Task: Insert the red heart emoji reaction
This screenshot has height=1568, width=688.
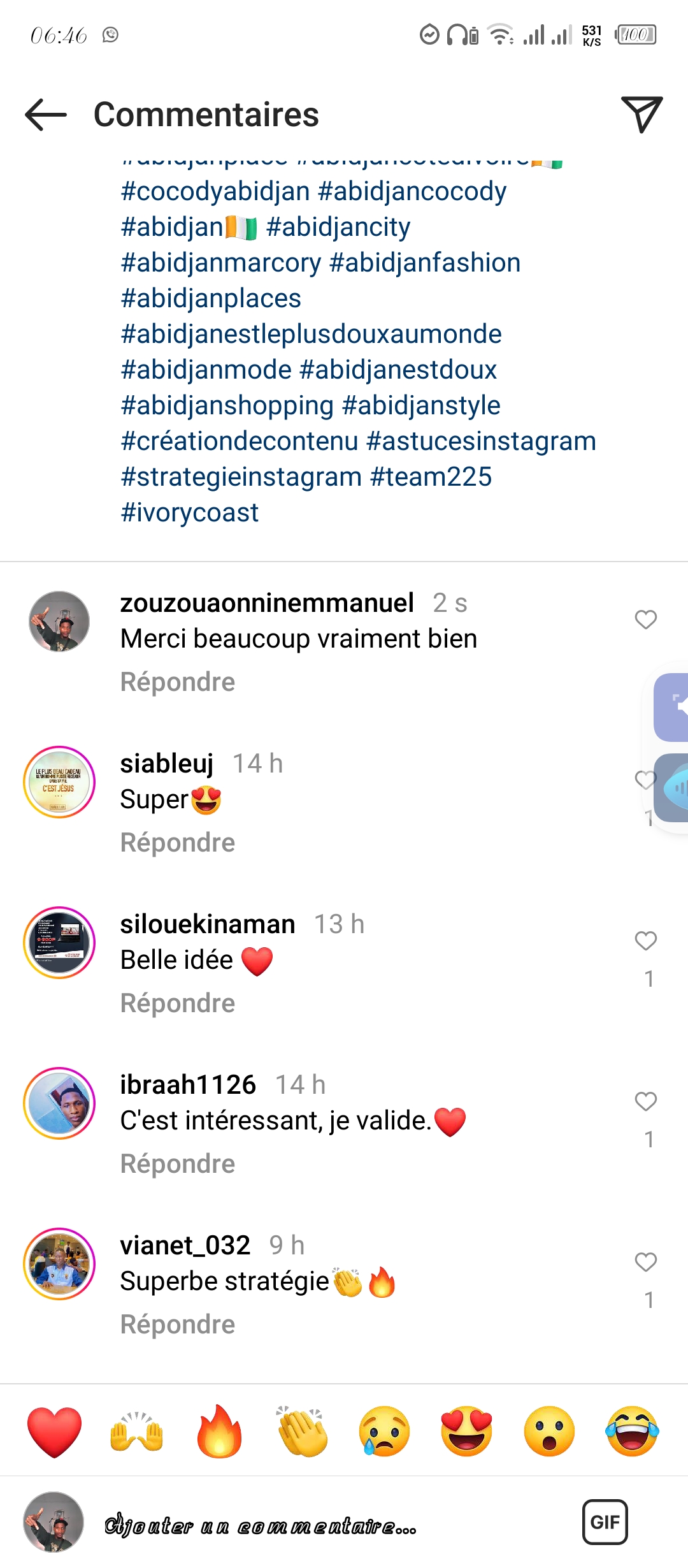Action: [55, 1432]
